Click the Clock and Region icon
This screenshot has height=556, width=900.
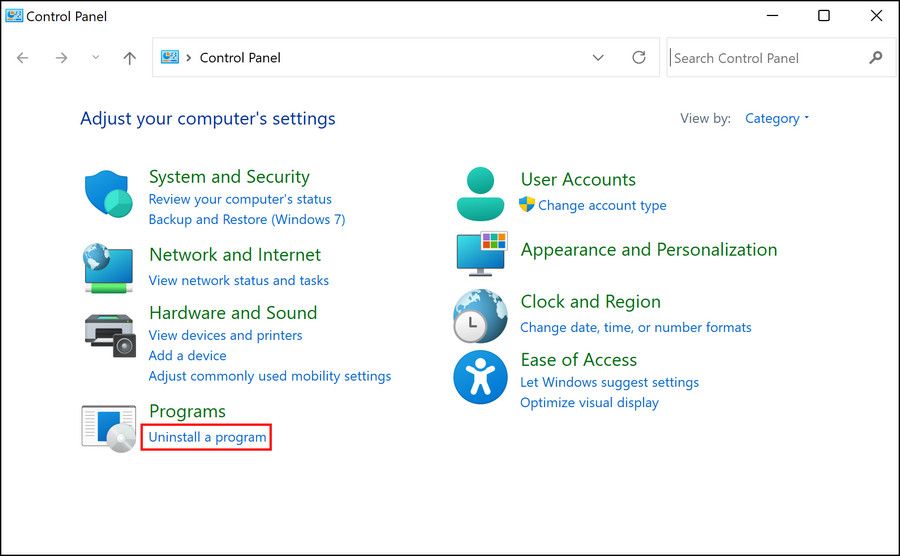click(x=480, y=315)
